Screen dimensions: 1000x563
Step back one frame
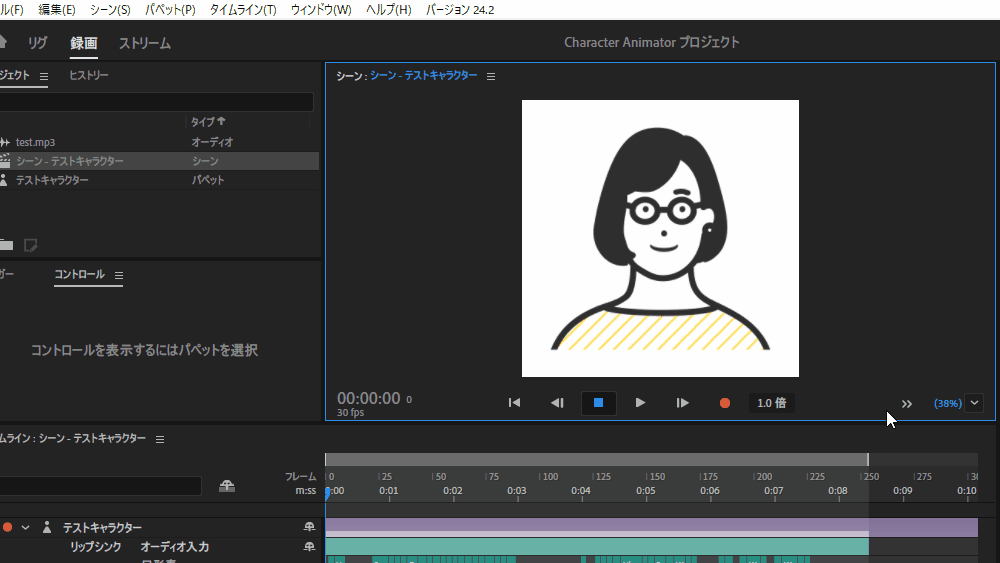coord(557,403)
